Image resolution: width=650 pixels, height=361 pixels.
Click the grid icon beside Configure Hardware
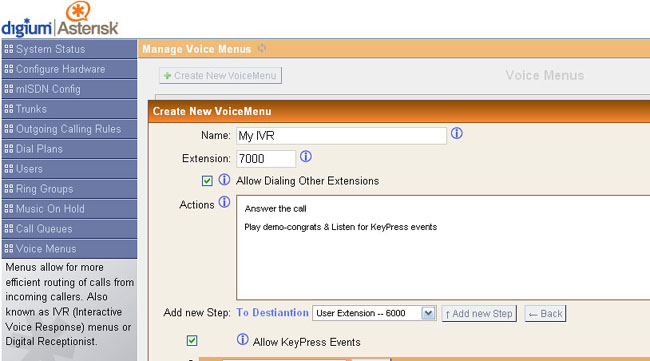pyautogui.click(x=9, y=69)
